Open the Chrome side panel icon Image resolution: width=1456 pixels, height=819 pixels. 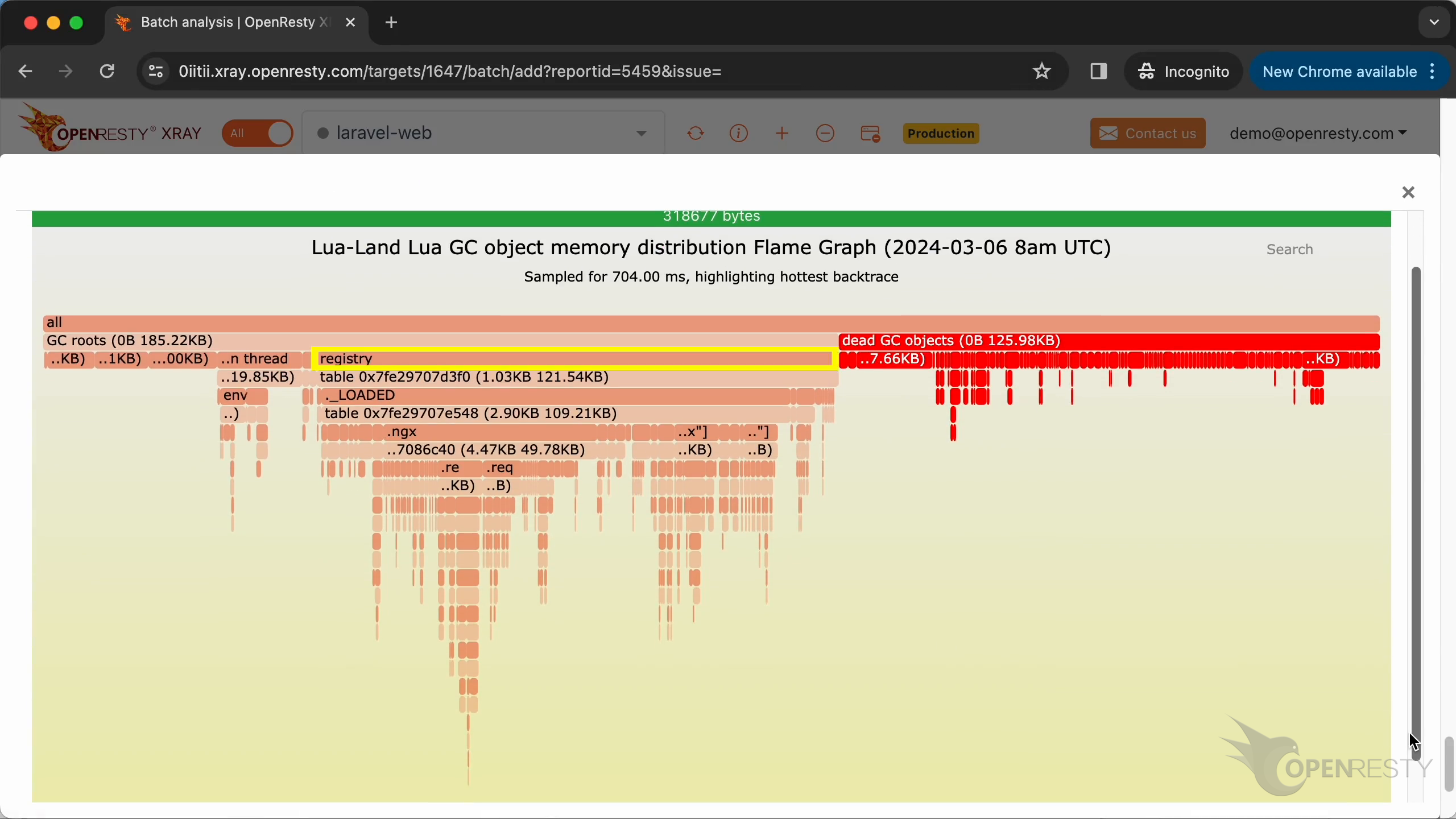click(1098, 71)
